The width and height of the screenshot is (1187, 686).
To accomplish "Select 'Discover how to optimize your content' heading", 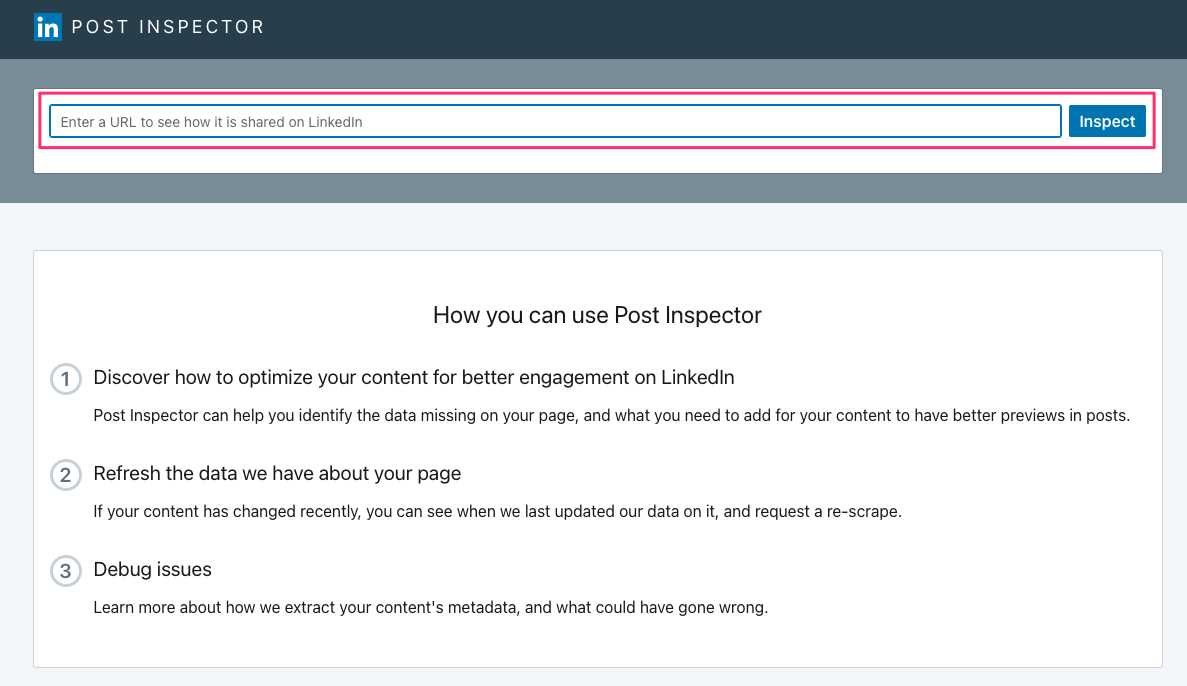I will pos(414,377).
